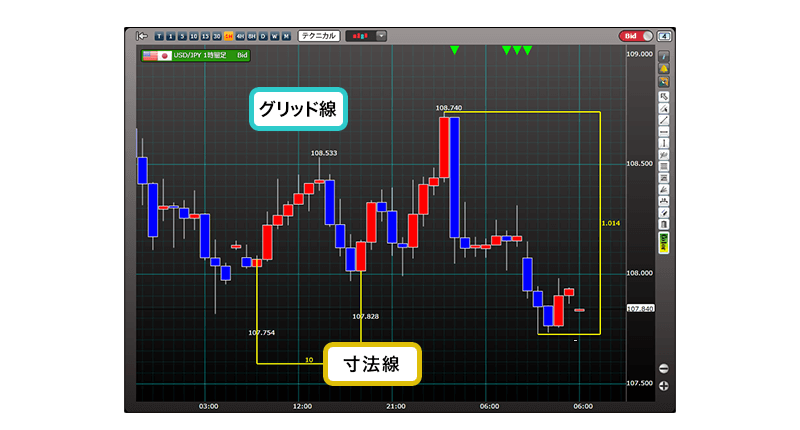Switch to the daily (D) timeframe
Image resolution: width=800 pixels, height=430 pixels.
click(x=263, y=36)
